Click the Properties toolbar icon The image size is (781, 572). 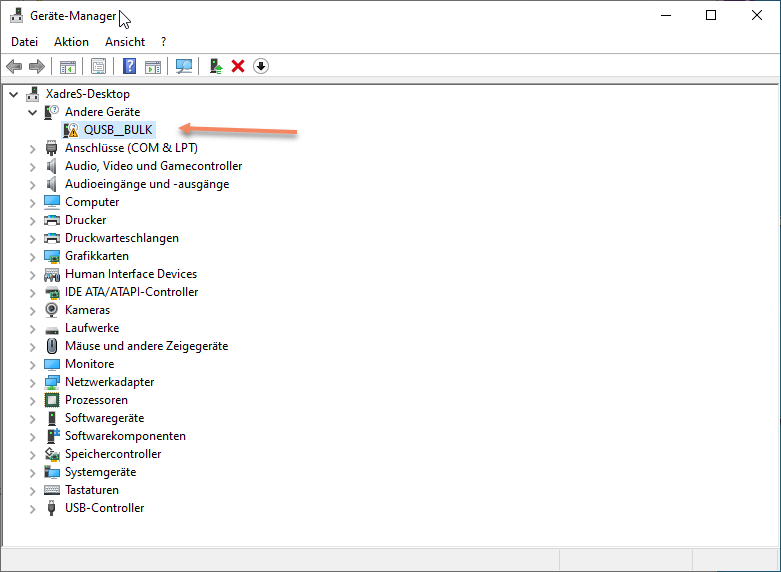pos(98,66)
